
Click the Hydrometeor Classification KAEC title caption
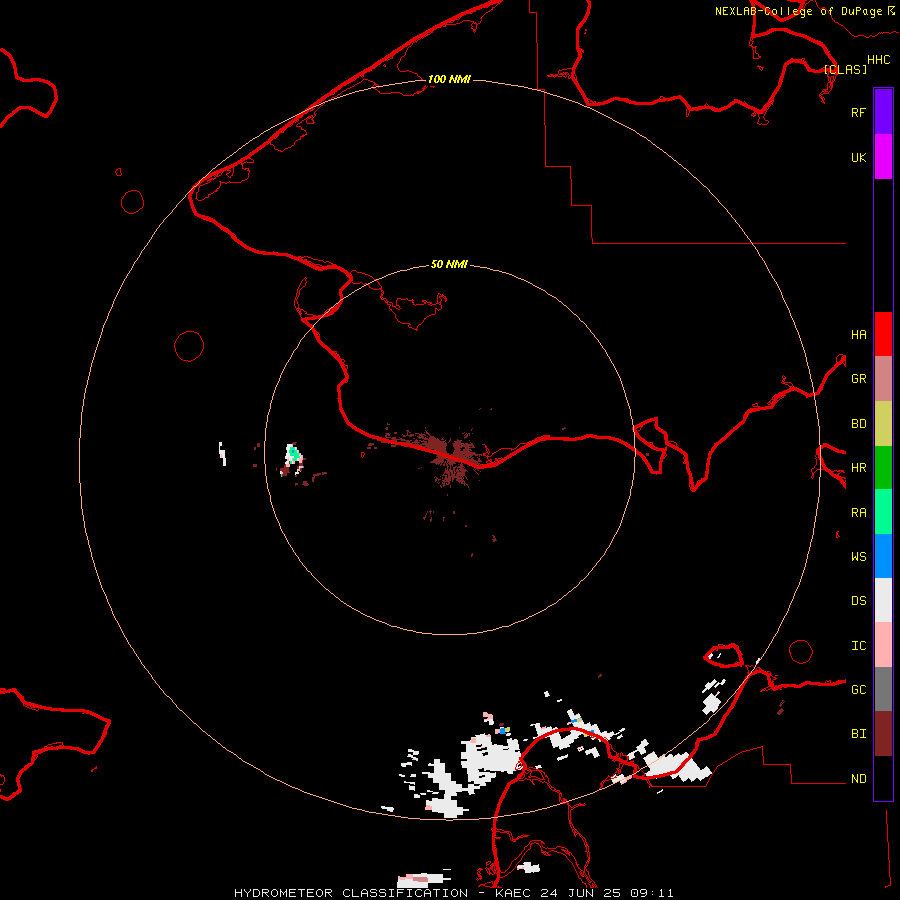coord(453,893)
